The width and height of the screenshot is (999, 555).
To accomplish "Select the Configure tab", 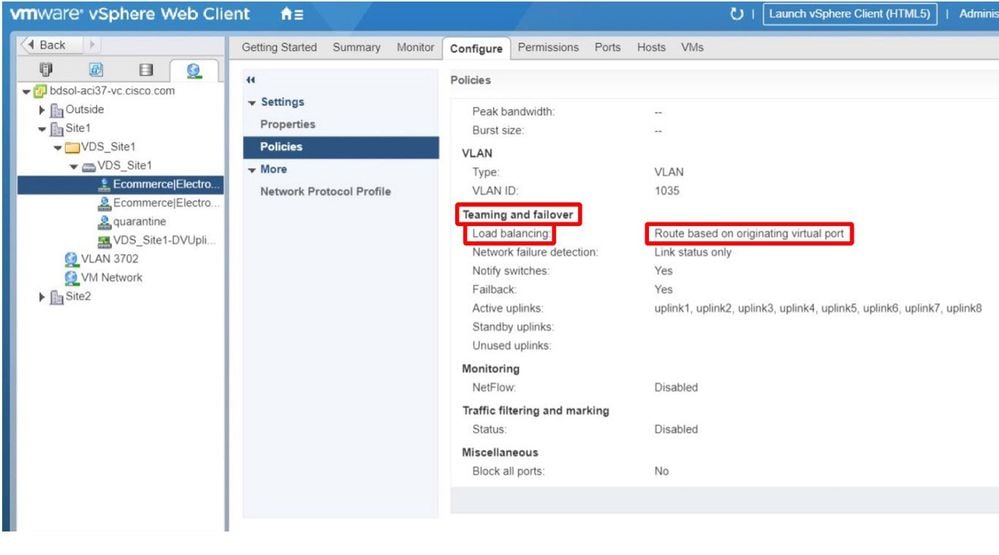I will coord(476,48).
